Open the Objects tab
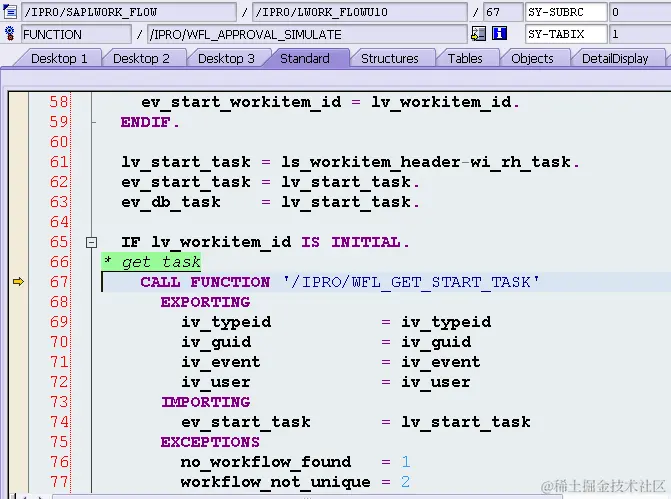The width and height of the screenshot is (671, 499). (x=532, y=59)
